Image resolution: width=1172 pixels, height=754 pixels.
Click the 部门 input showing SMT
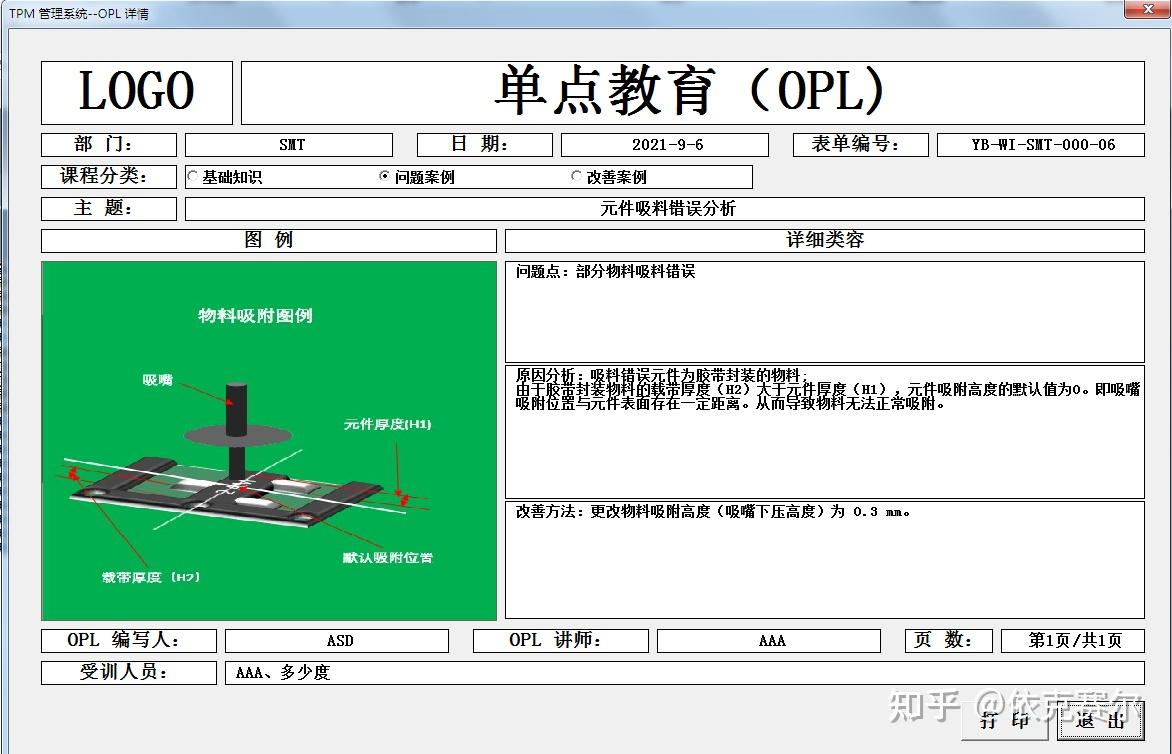point(288,144)
